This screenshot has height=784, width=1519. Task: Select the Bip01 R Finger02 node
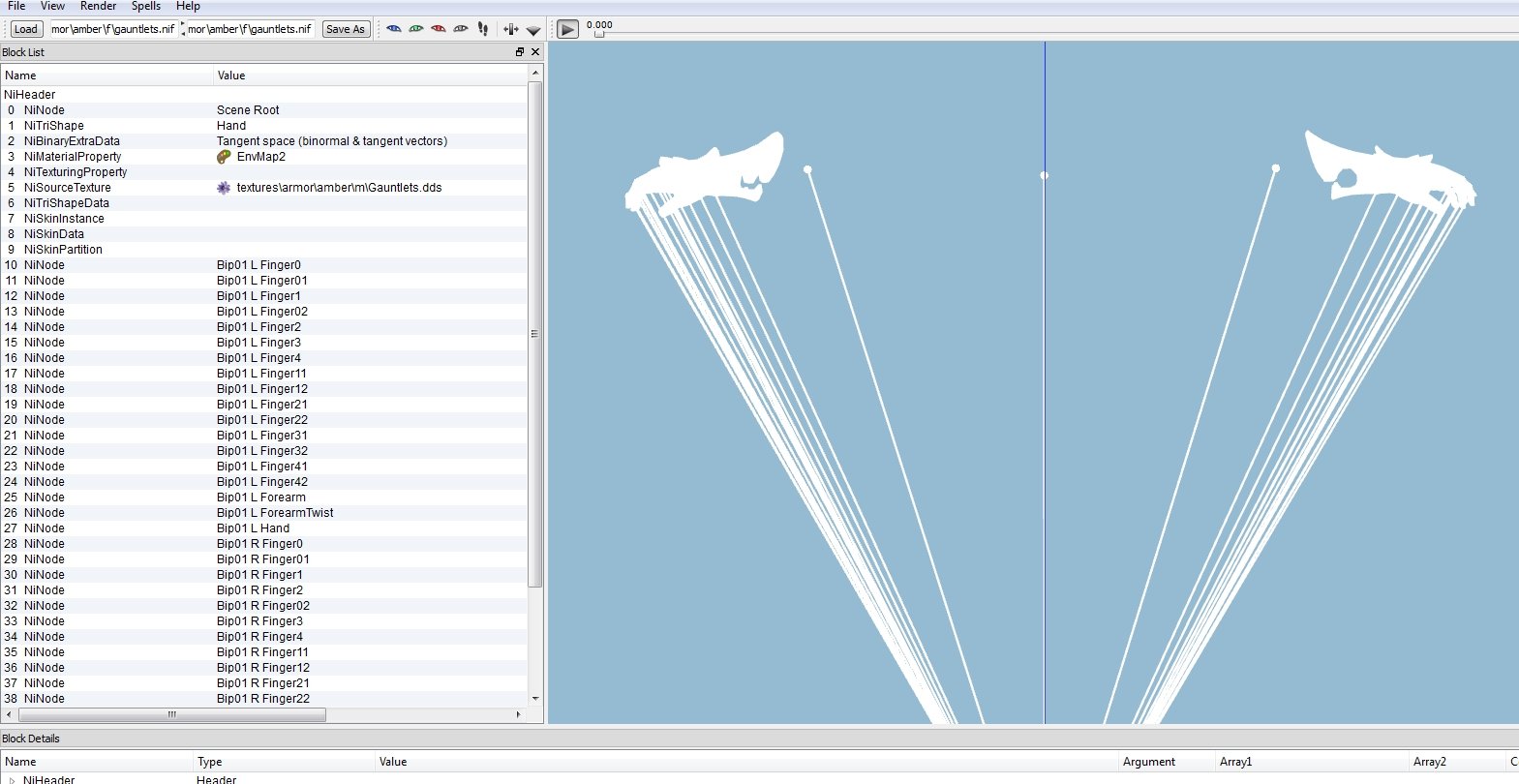pyautogui.click(x=264, y=606)
